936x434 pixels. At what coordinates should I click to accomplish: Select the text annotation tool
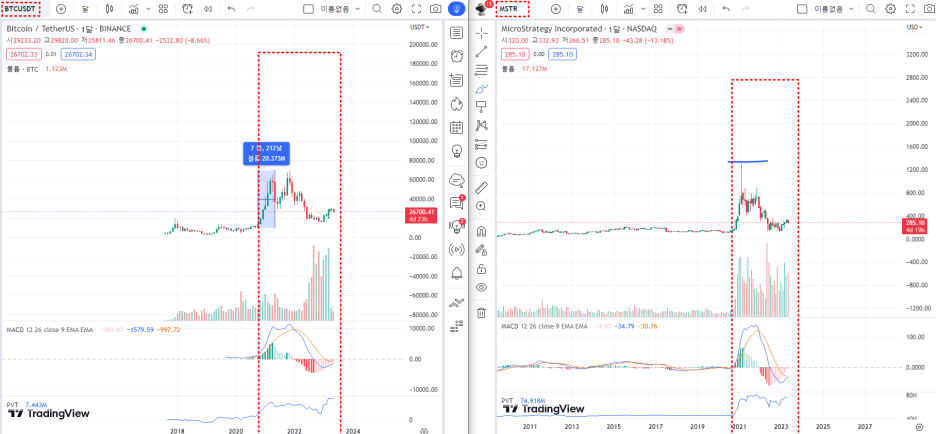[481, 106]
